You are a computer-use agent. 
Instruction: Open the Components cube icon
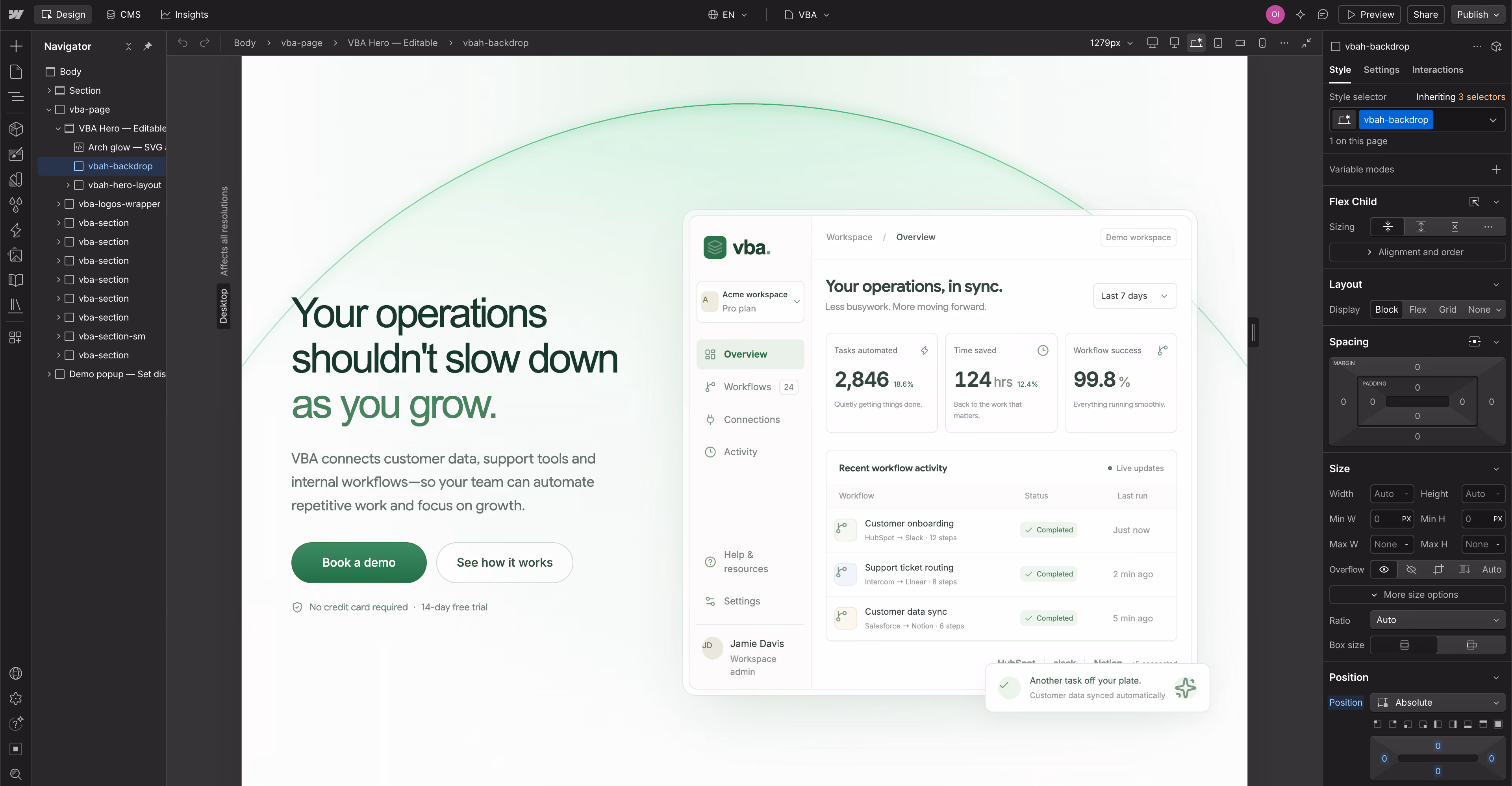coord(16,128)
